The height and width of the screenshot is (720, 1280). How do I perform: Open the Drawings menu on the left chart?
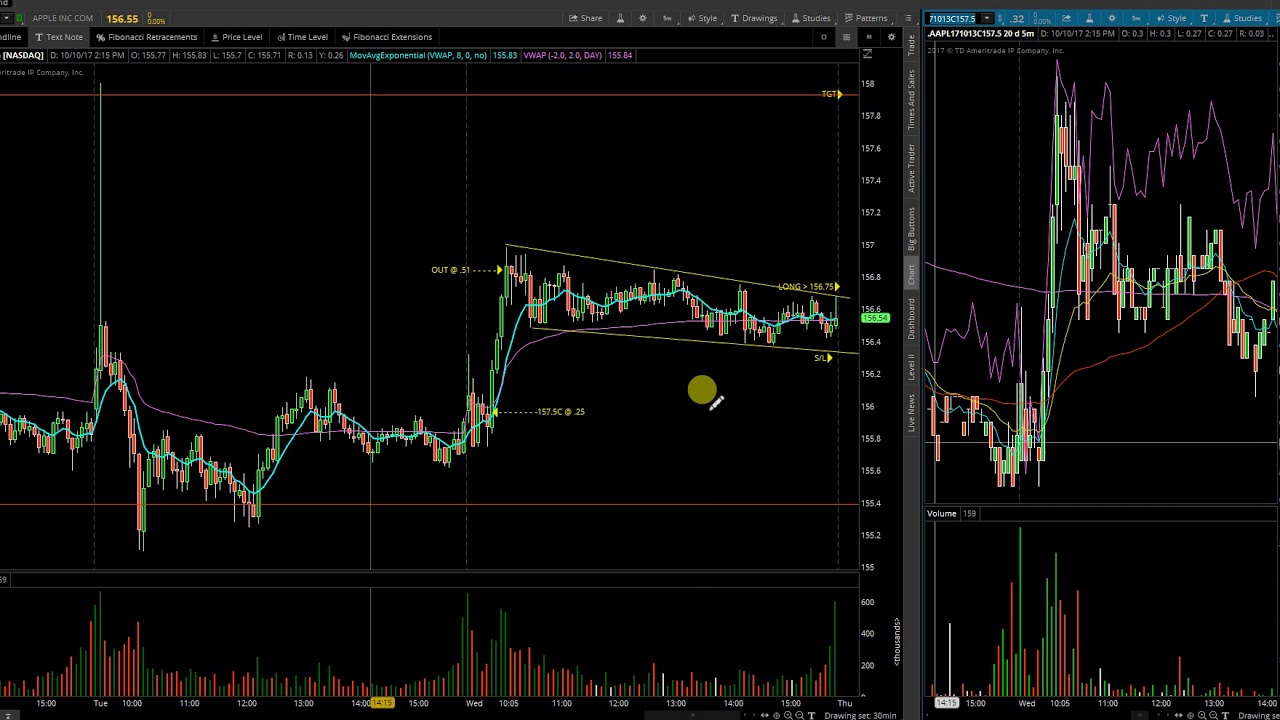tap(754, 18)
